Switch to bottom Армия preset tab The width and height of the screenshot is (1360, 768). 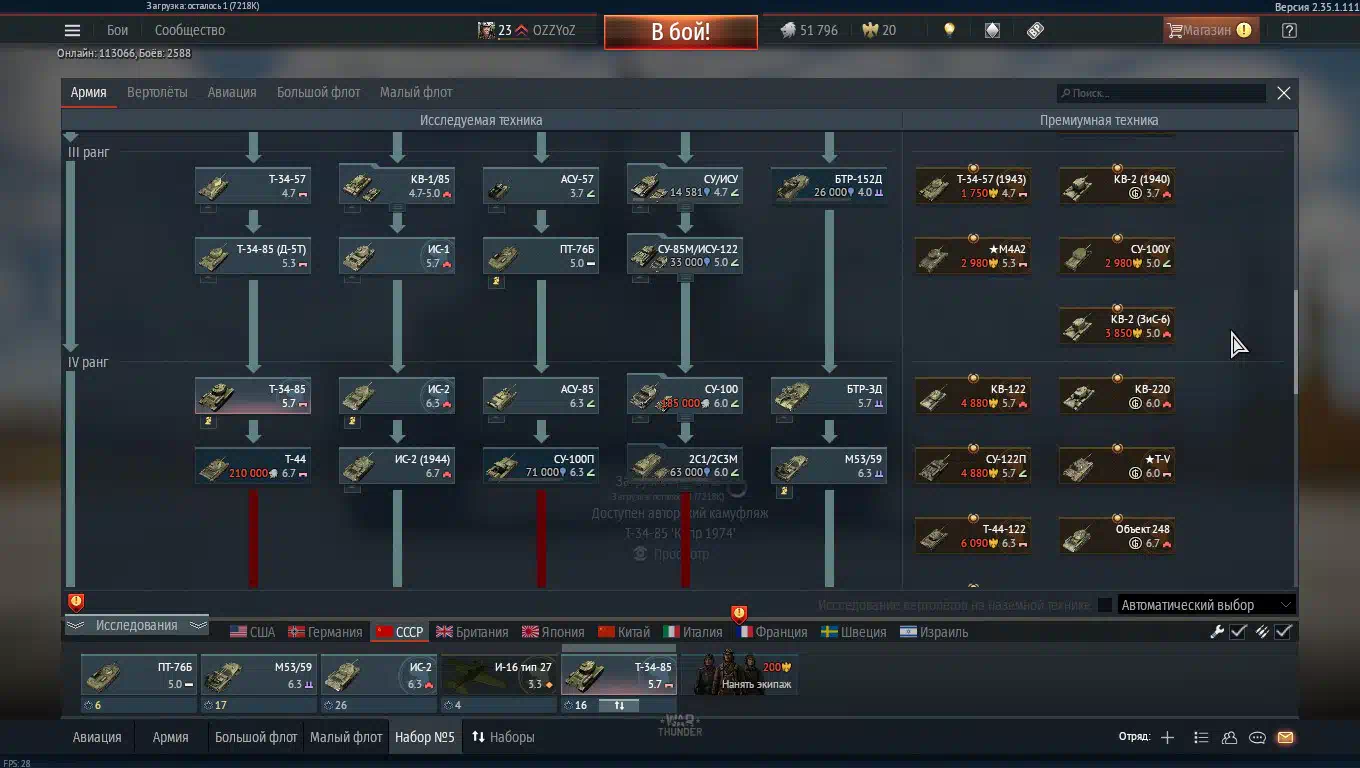point(170,737)
